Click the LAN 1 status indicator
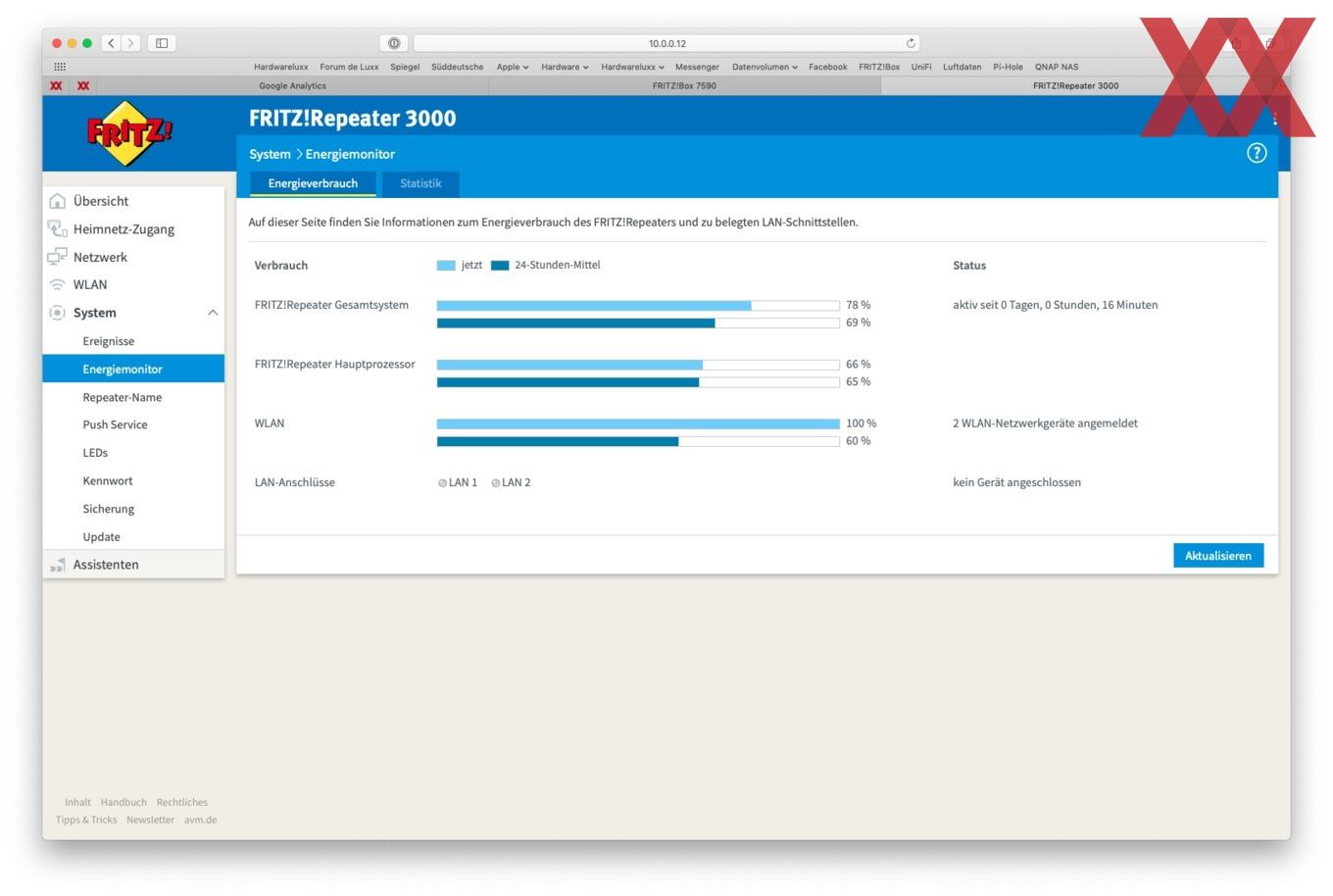The width and height of the screenshot is (1333, 896). click(x=443, y=483)
